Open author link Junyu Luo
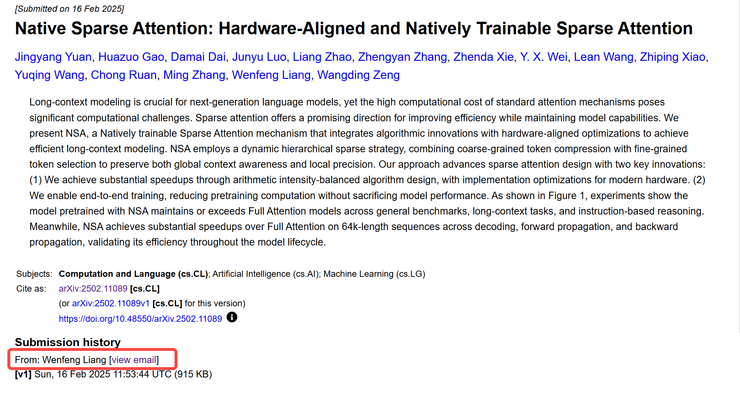This screenshot has height=404, width=740. tap(259, 57)
